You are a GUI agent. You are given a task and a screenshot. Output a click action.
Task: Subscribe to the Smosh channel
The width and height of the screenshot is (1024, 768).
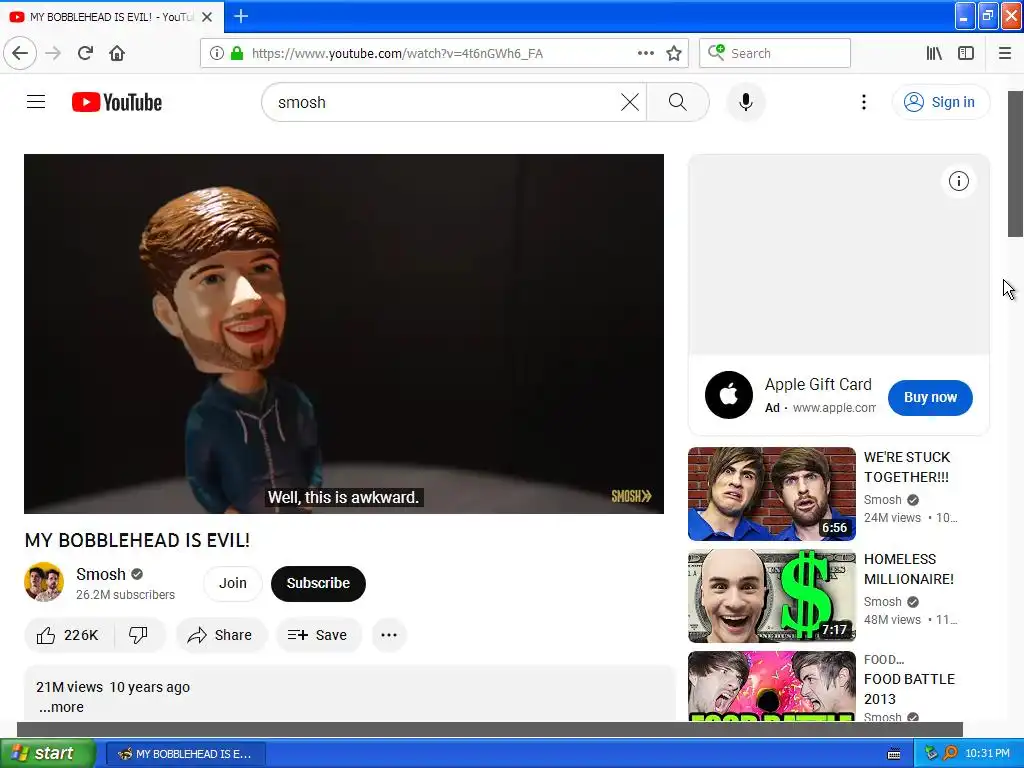[318, 583]
